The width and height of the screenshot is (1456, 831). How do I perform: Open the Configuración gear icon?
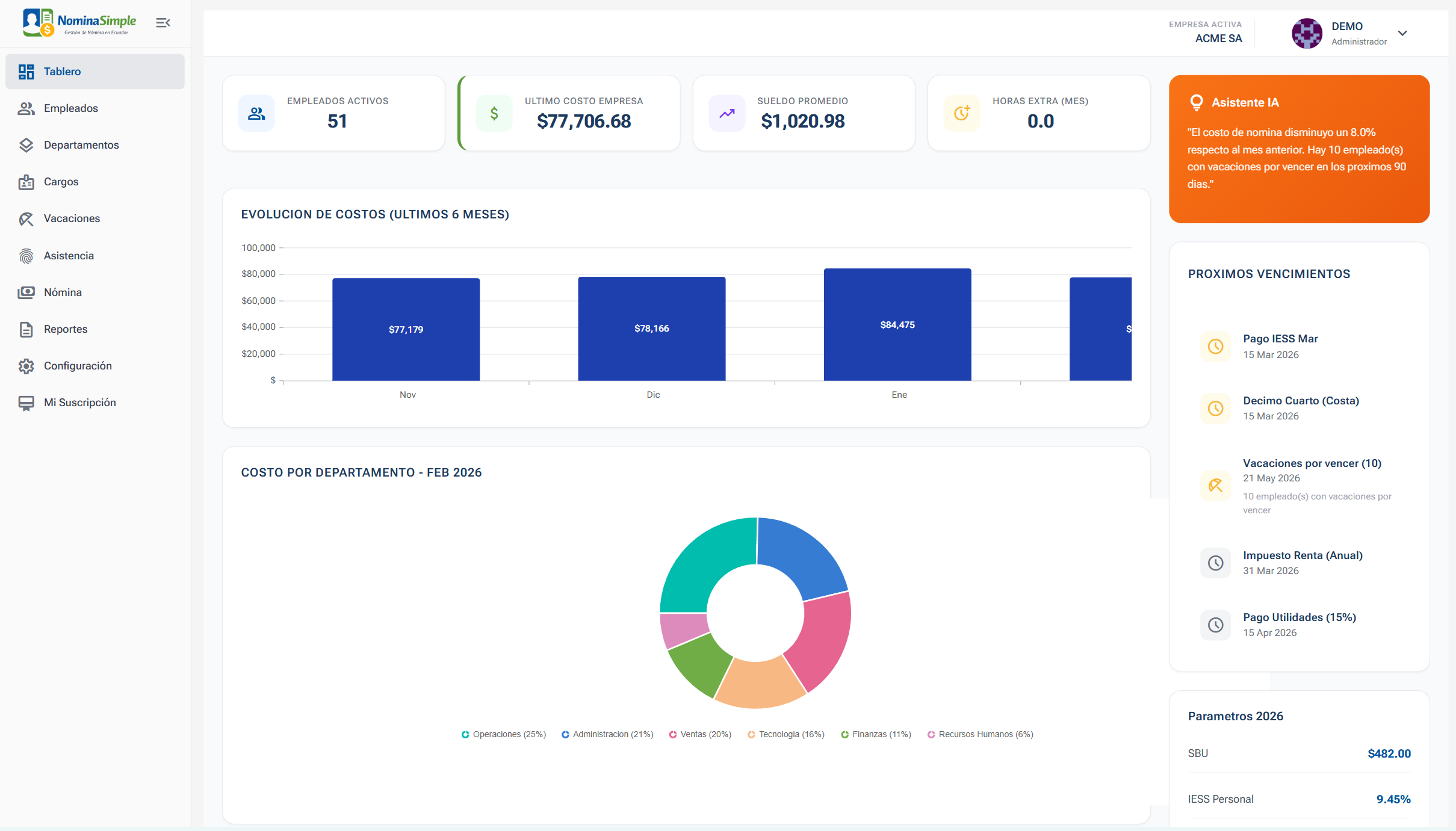click(26, 365)
